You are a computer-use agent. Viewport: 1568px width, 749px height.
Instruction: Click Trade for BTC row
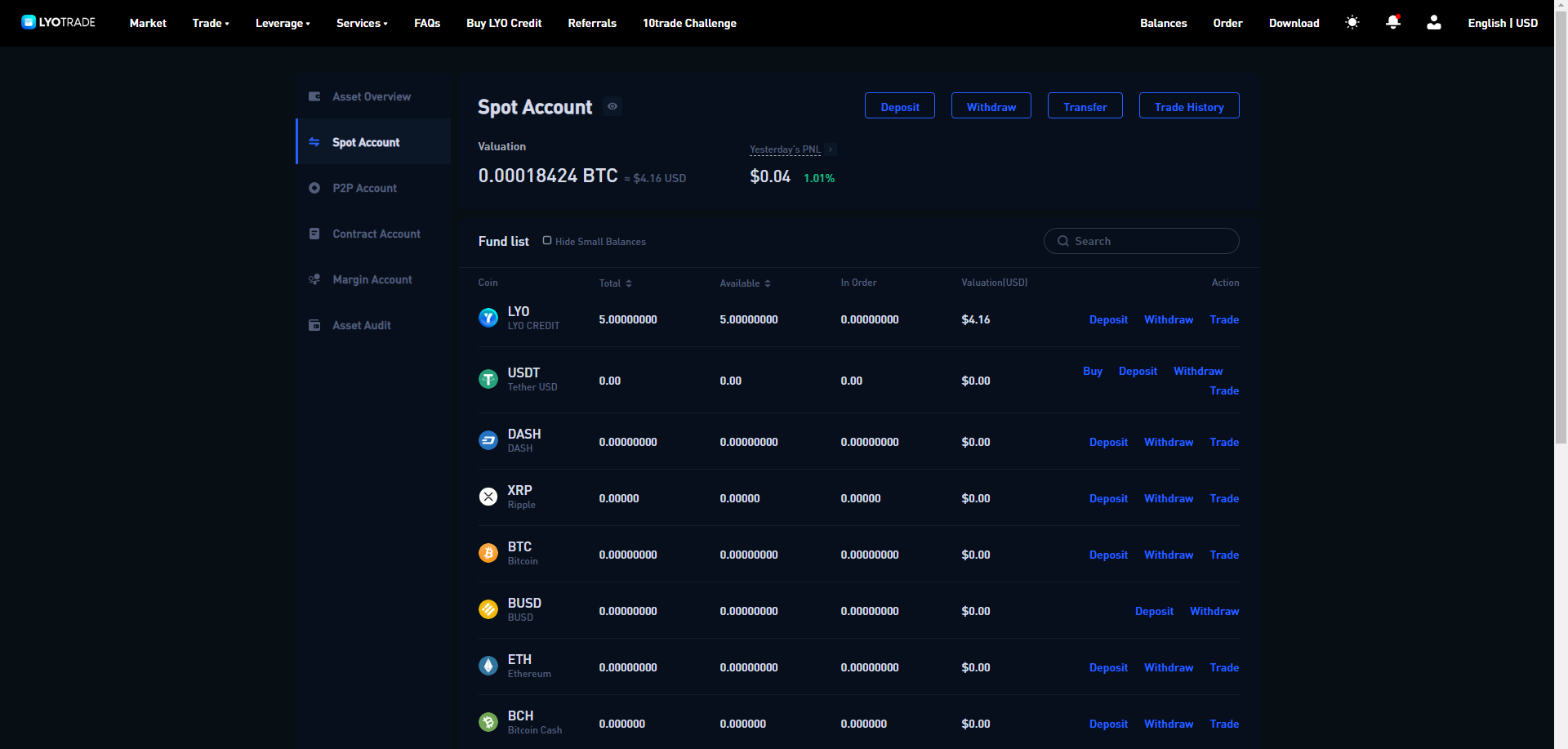tap(1224, 555)
